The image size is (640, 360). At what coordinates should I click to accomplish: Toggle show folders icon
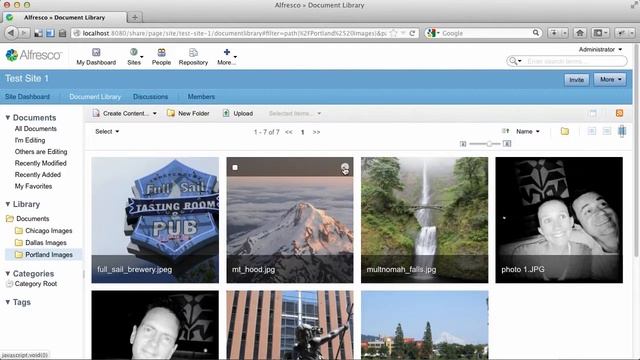coord(564,131)
